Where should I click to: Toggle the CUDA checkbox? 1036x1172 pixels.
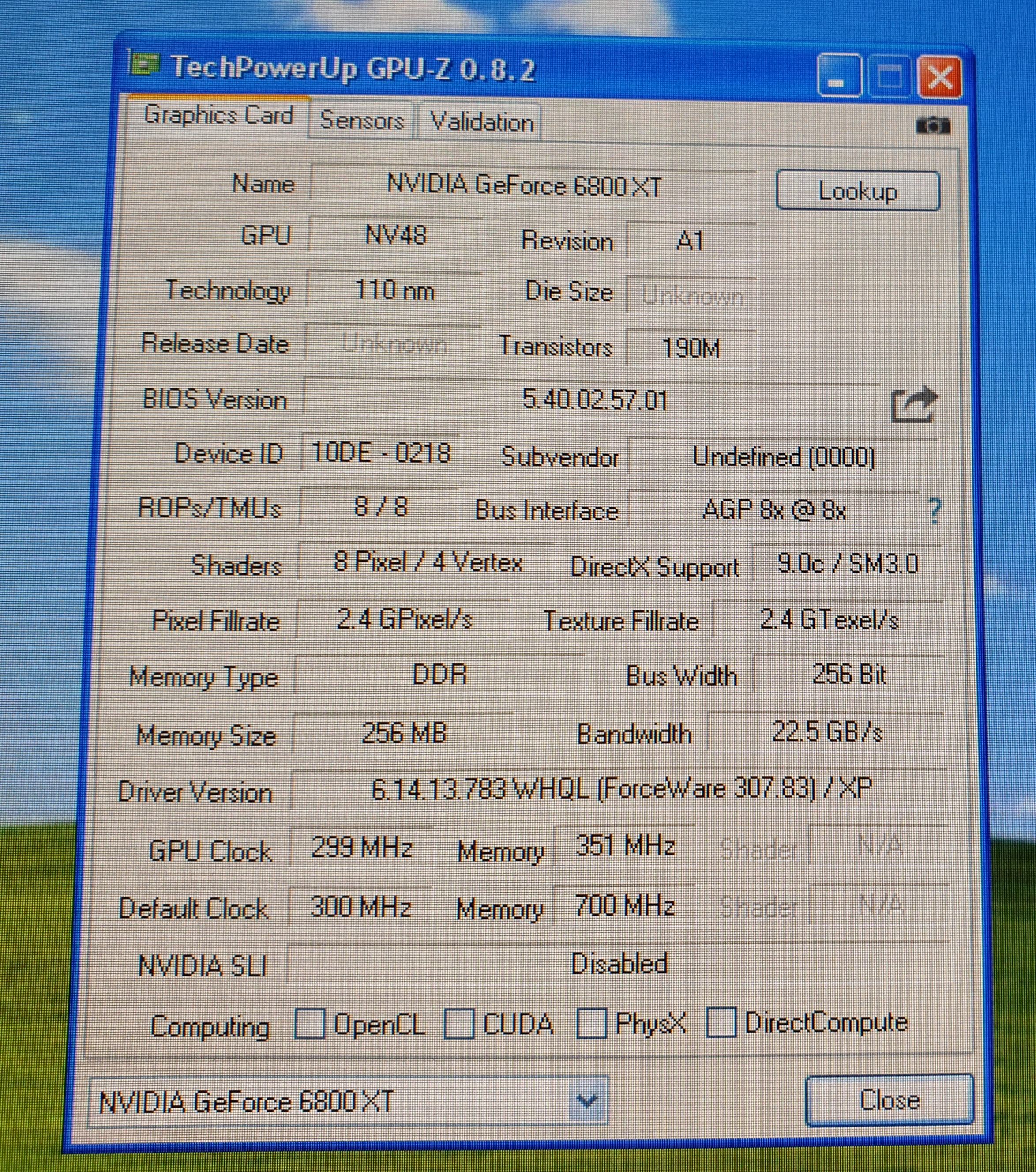tap(459, 1024)
